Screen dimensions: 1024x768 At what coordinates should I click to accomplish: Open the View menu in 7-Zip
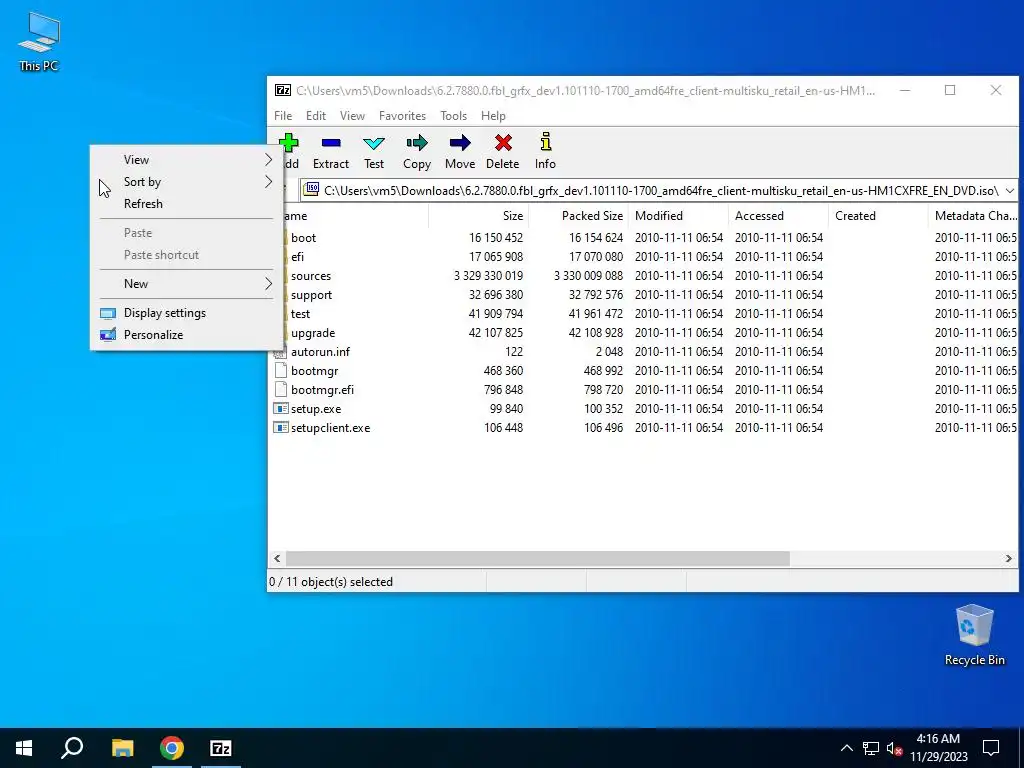pos(352,116)
